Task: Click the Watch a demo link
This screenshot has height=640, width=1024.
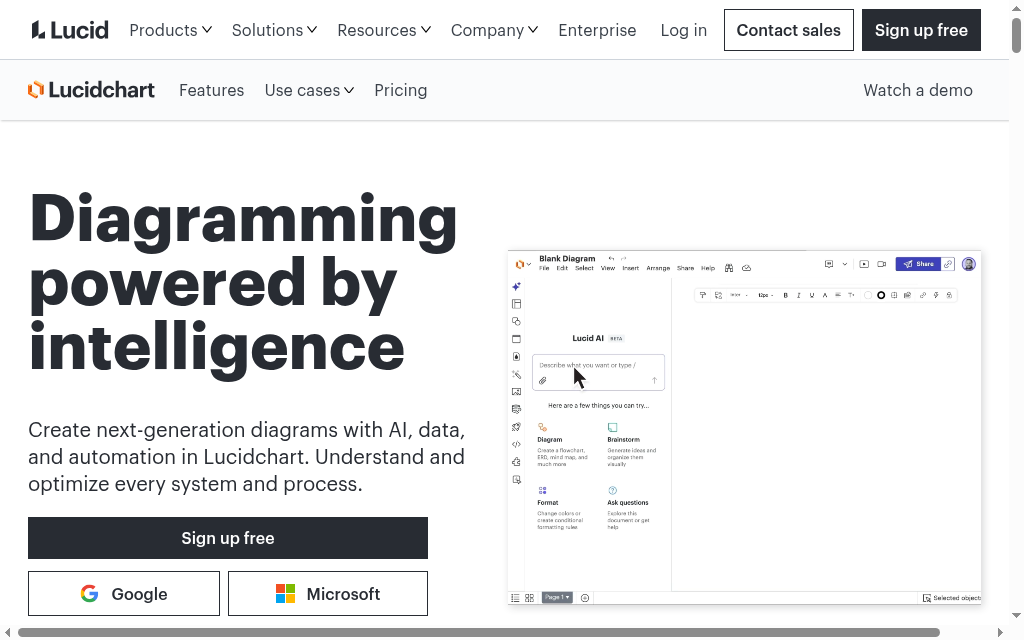Action: pos(918,90)
